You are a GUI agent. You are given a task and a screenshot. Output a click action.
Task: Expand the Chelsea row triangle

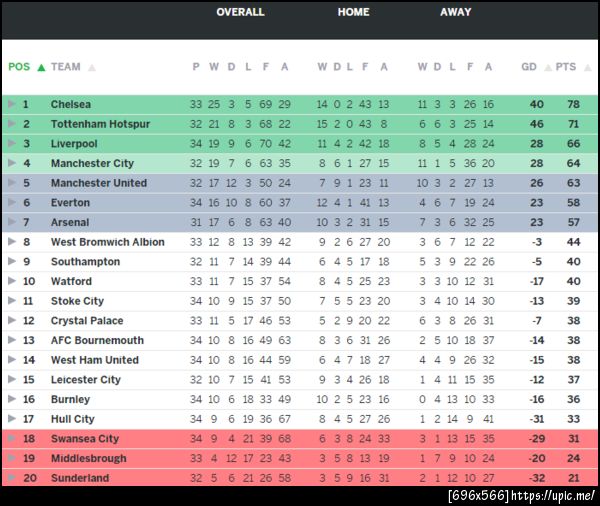[x=12, y=104]
